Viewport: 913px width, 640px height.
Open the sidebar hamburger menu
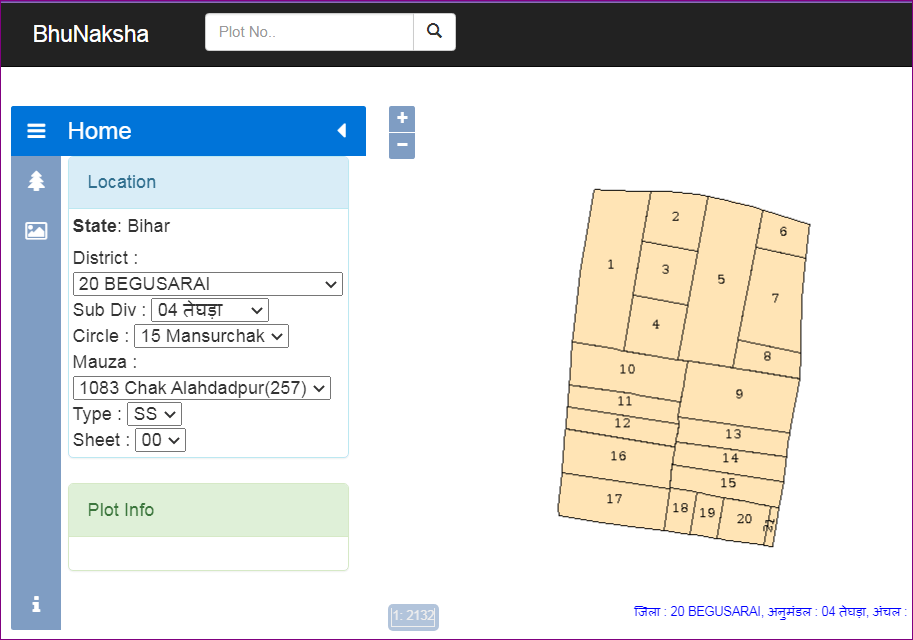click(36, 130)
